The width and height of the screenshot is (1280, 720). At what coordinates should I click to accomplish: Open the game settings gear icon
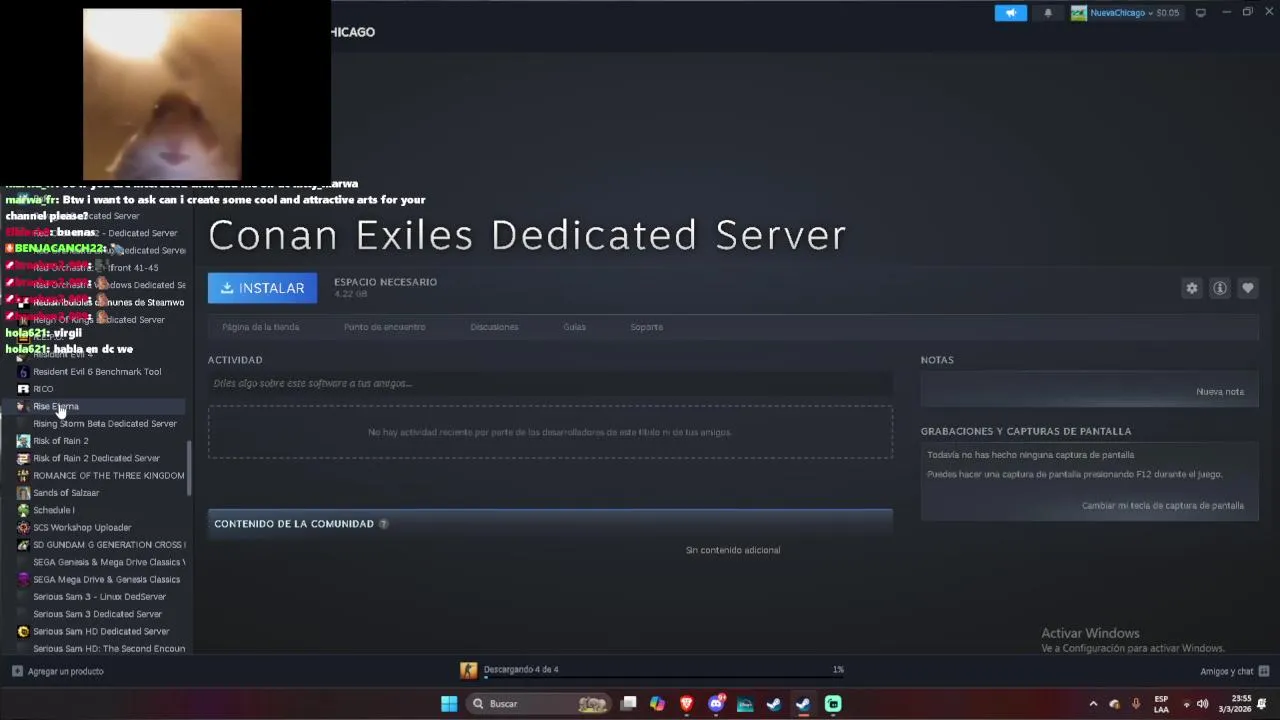(x=1192, y=288)
